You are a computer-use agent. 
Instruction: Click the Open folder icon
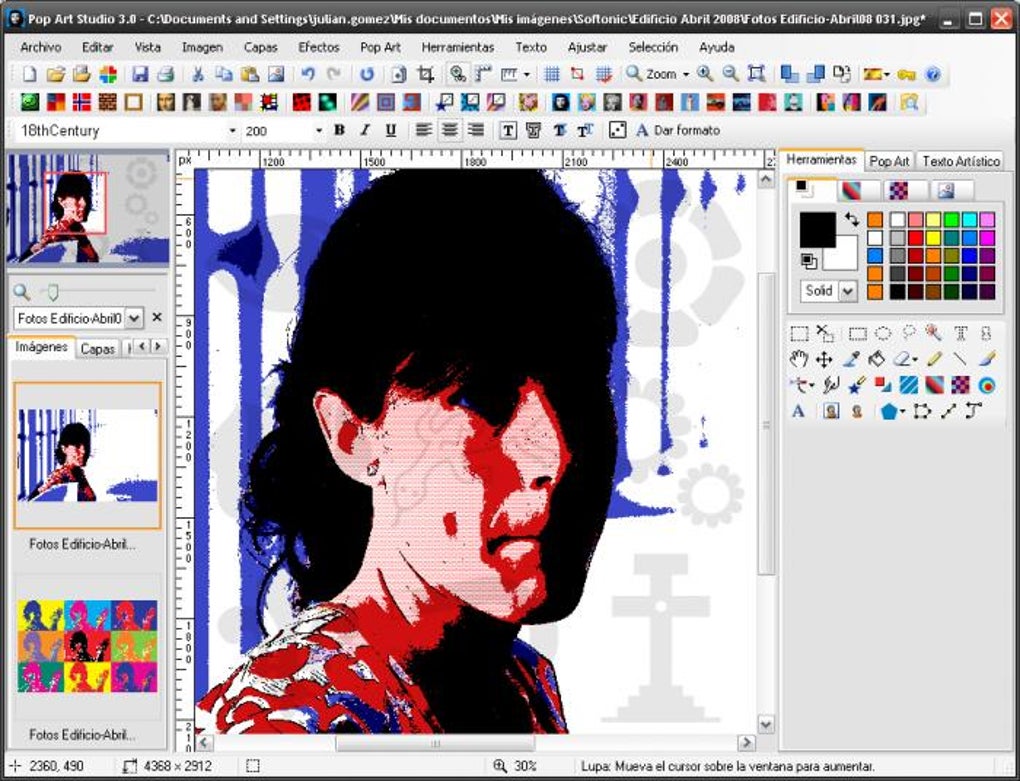[55, 74]
